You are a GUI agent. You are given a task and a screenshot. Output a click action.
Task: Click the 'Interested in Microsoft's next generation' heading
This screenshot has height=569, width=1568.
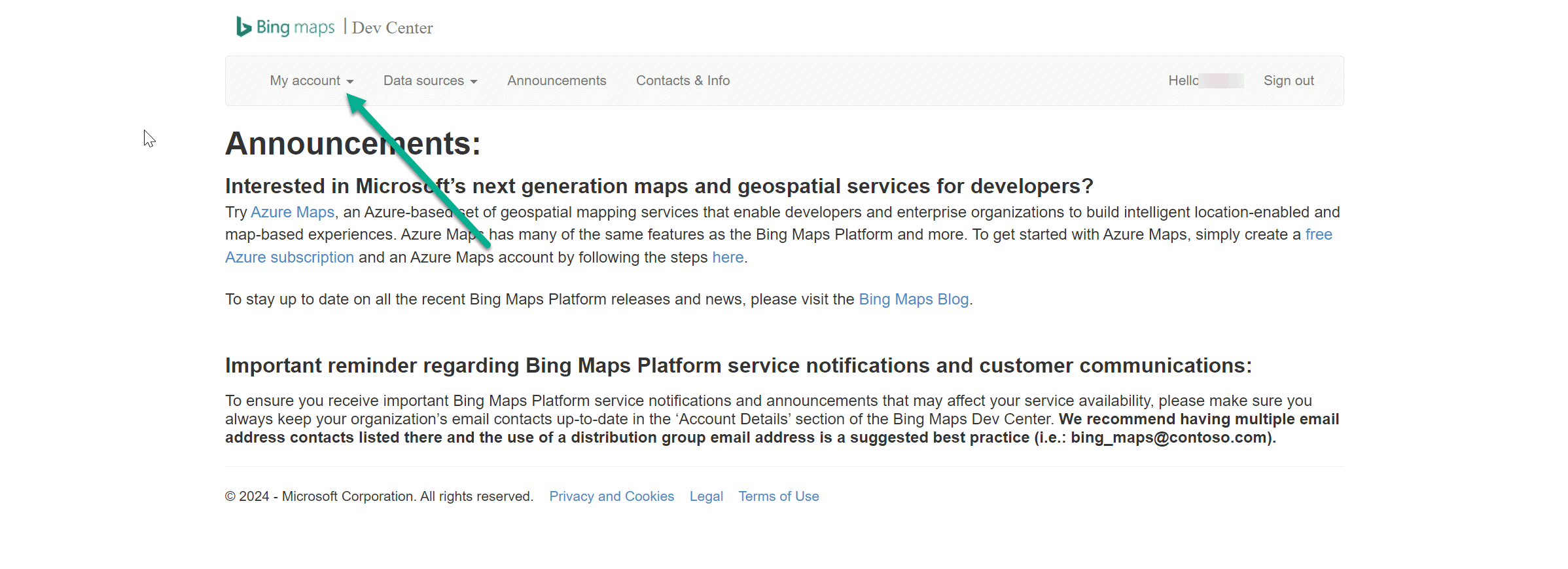pyautogui.click(x=659, y=186)
